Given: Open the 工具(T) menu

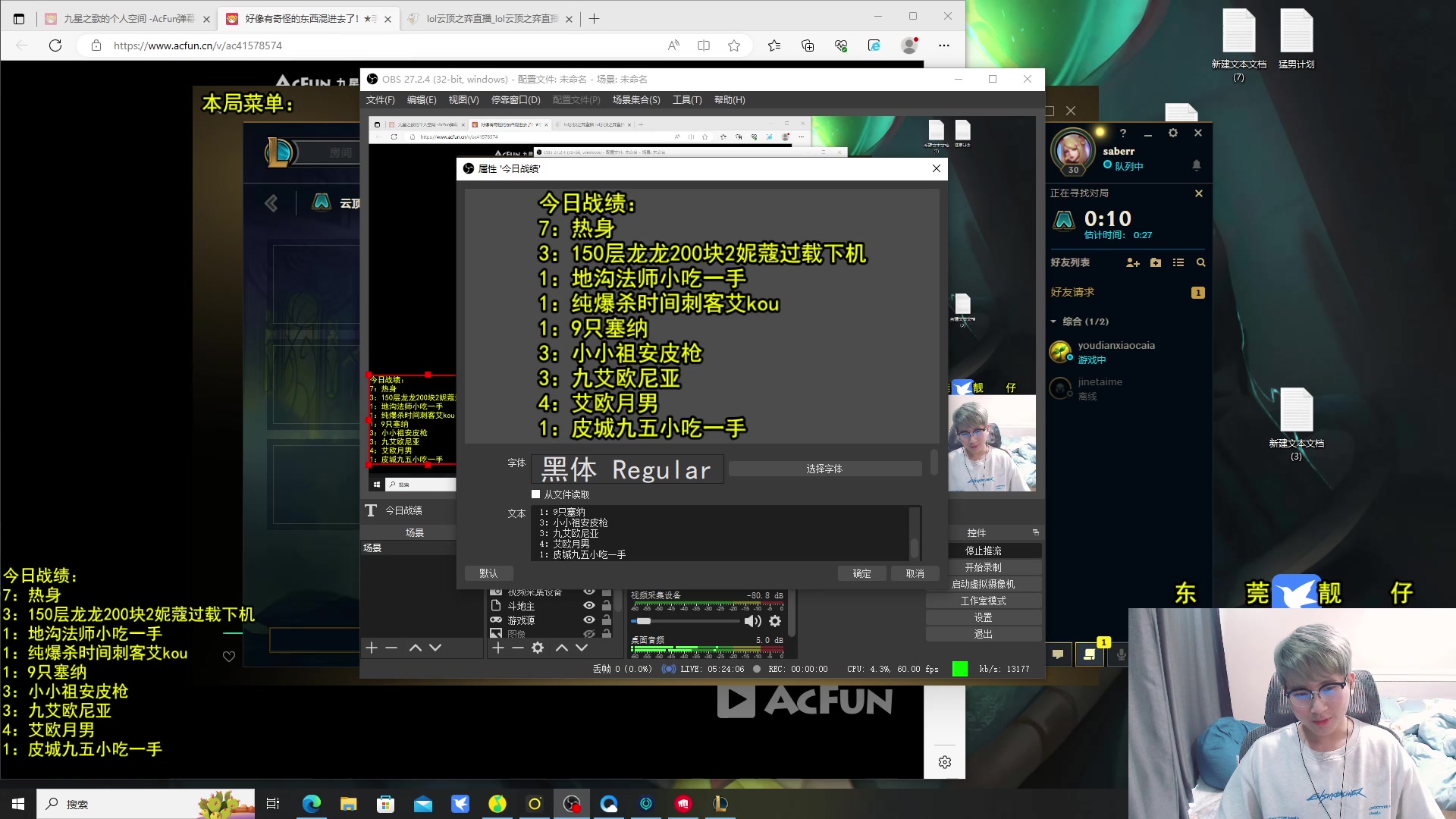Looking at the screenshot, I should [686, 100].
